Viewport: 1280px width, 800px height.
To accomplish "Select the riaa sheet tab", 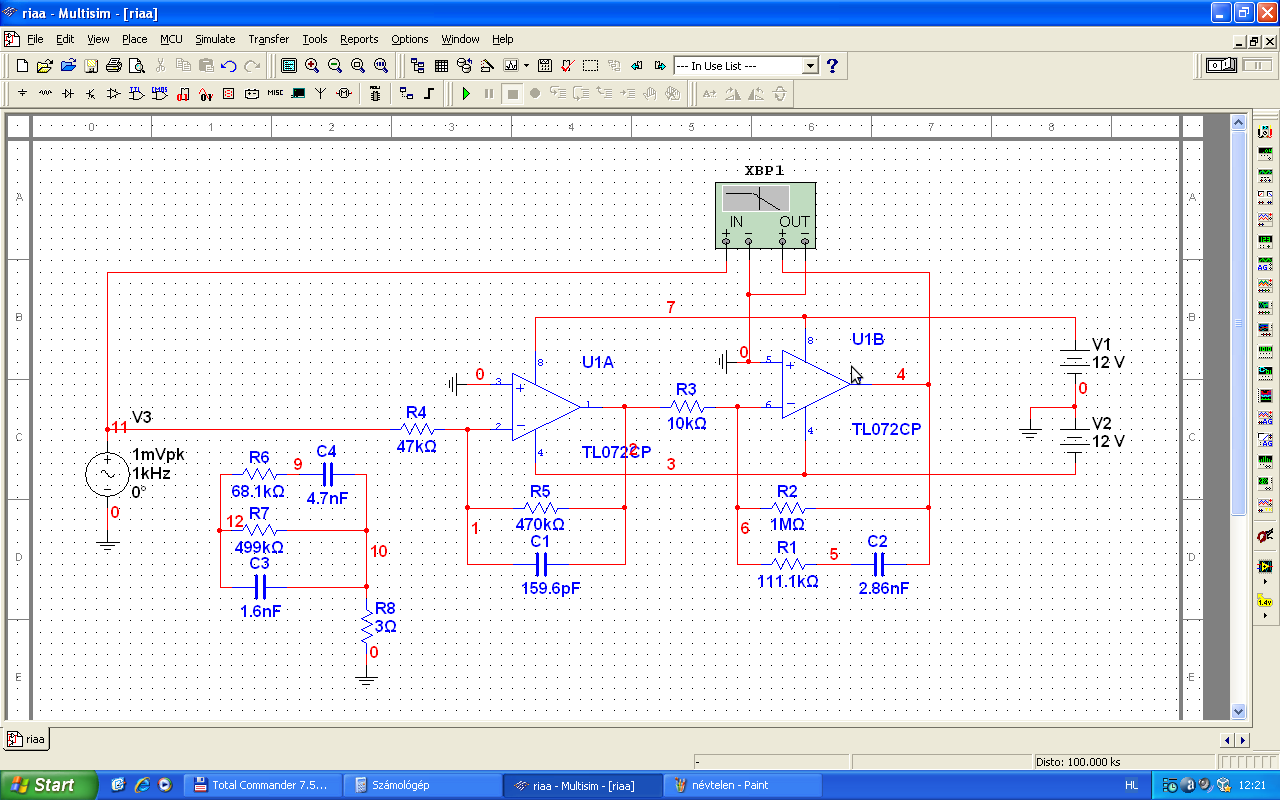I will (x=27, y=739).
